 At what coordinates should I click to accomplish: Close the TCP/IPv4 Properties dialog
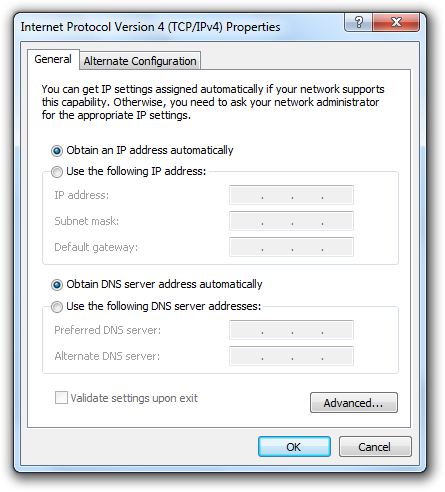[396, 22]
